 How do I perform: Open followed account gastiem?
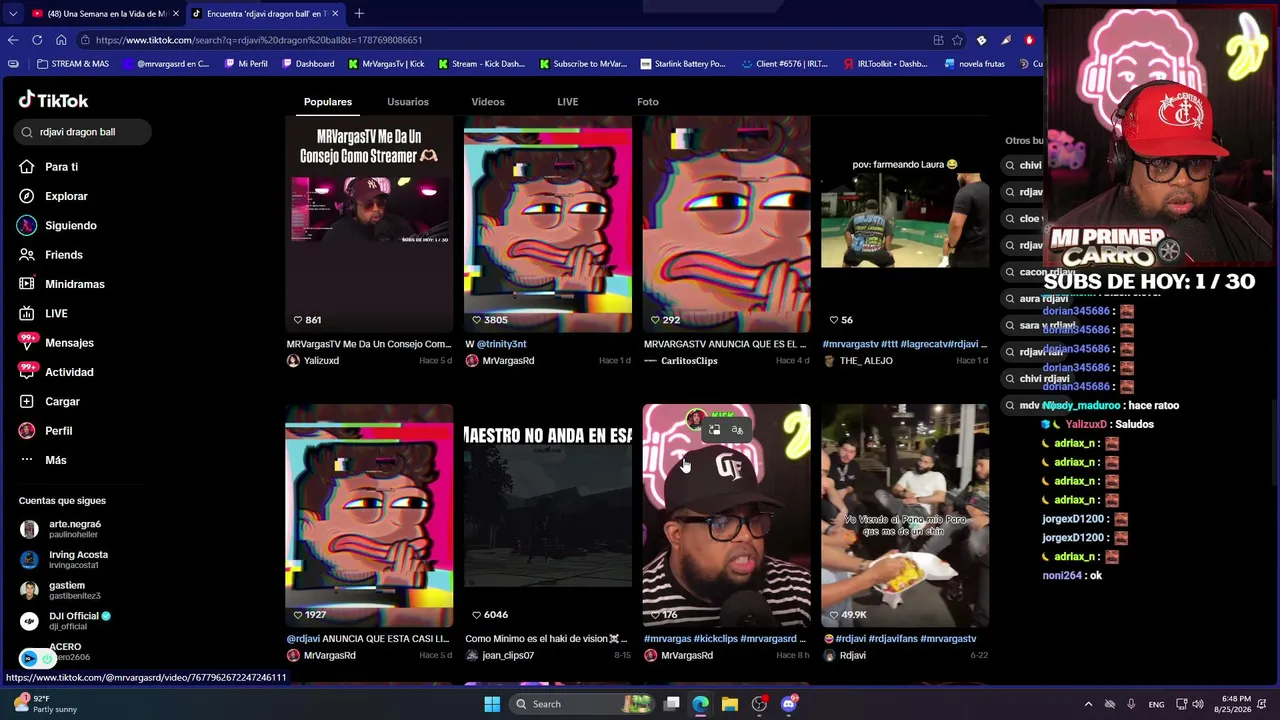[x=60, y=590]
